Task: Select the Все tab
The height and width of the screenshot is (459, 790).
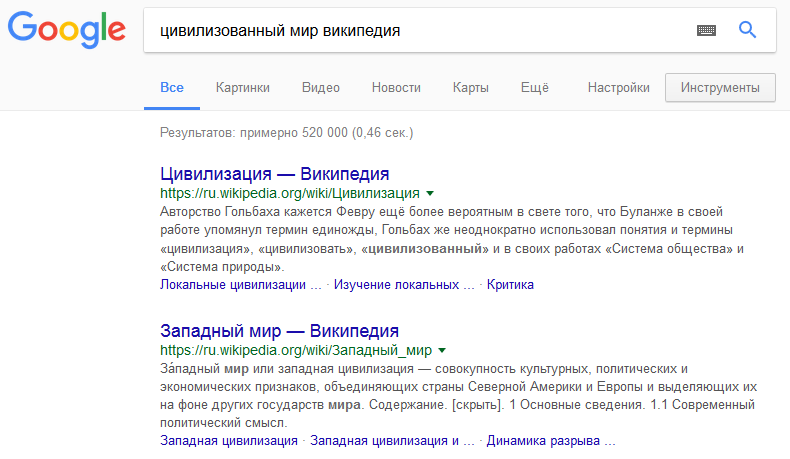Action: point(172,88)
